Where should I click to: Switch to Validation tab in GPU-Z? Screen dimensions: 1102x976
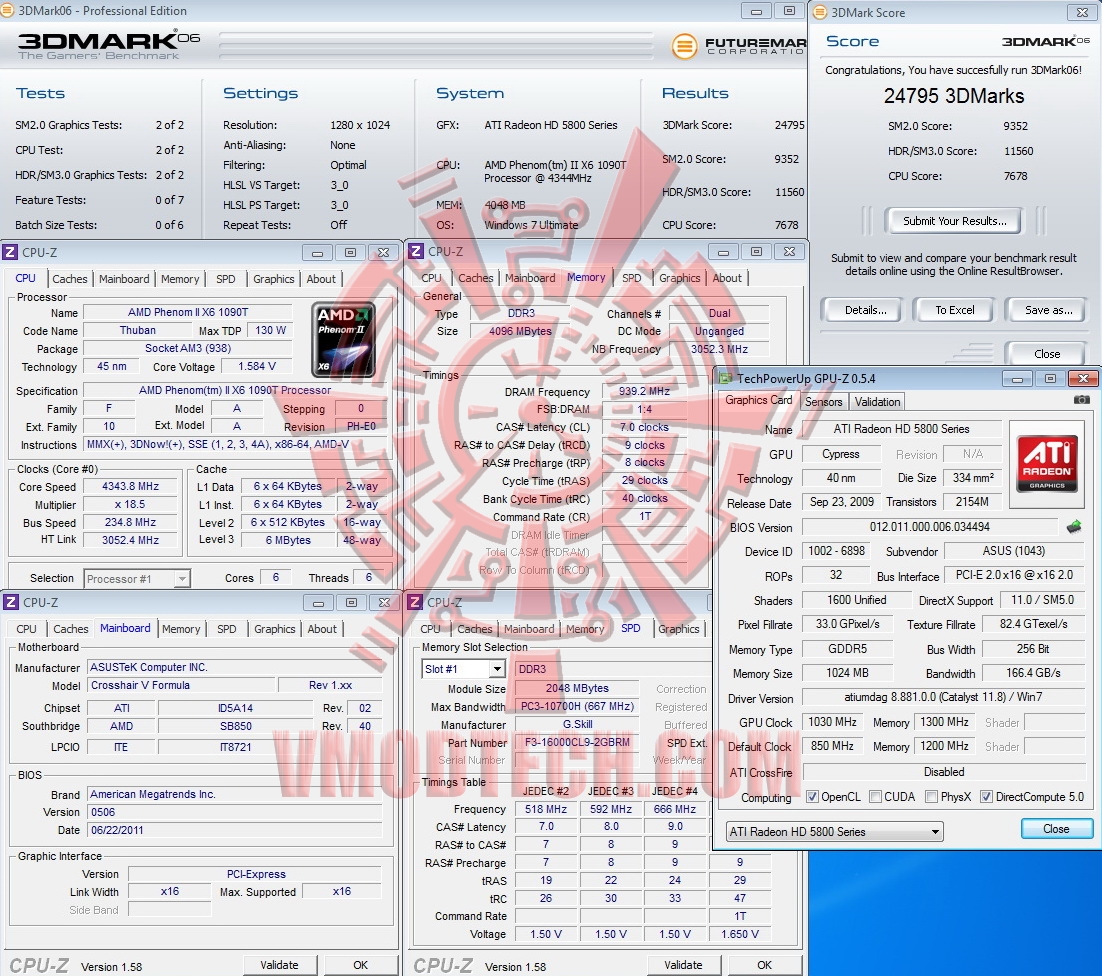tap(877, 402)
